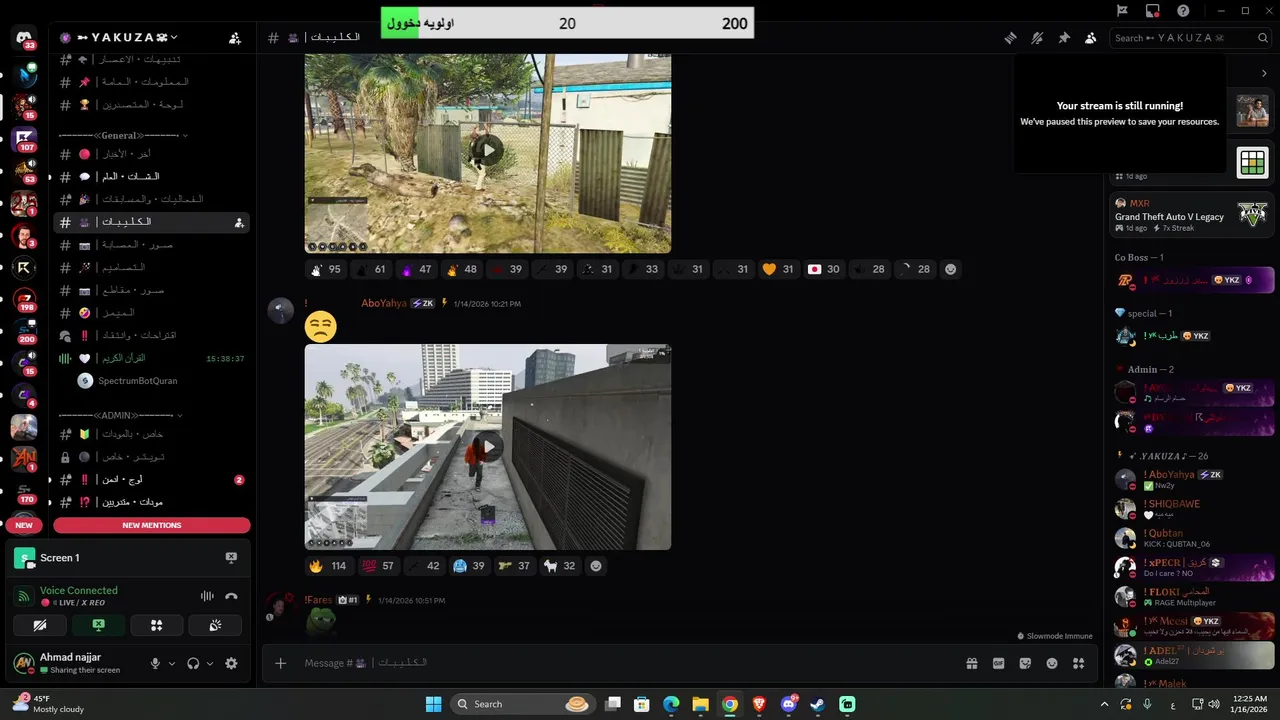Disconnect from voice with hang-up icon
The width and height of the screenshot is (1280, 720).
[x=232, y=596]
